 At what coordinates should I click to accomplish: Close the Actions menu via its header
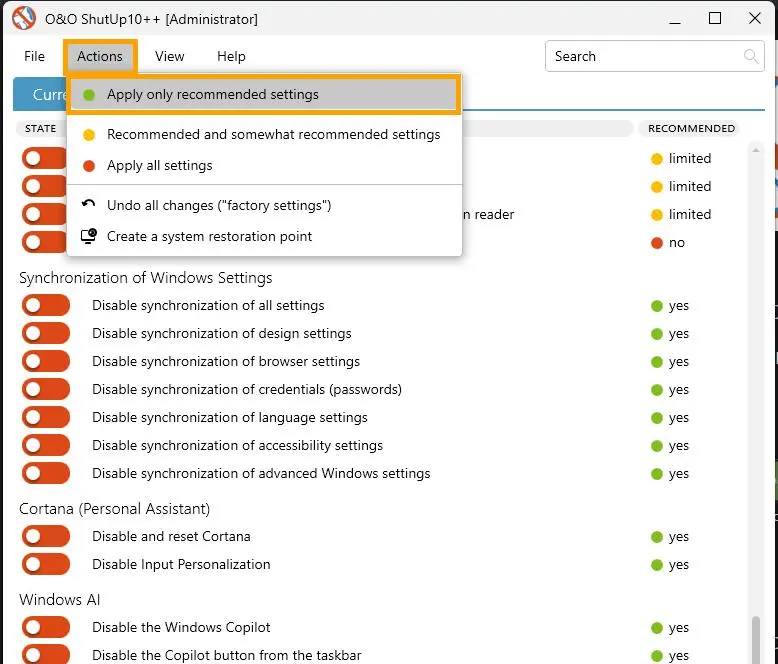pyautogui.click(x=100, y=56)
